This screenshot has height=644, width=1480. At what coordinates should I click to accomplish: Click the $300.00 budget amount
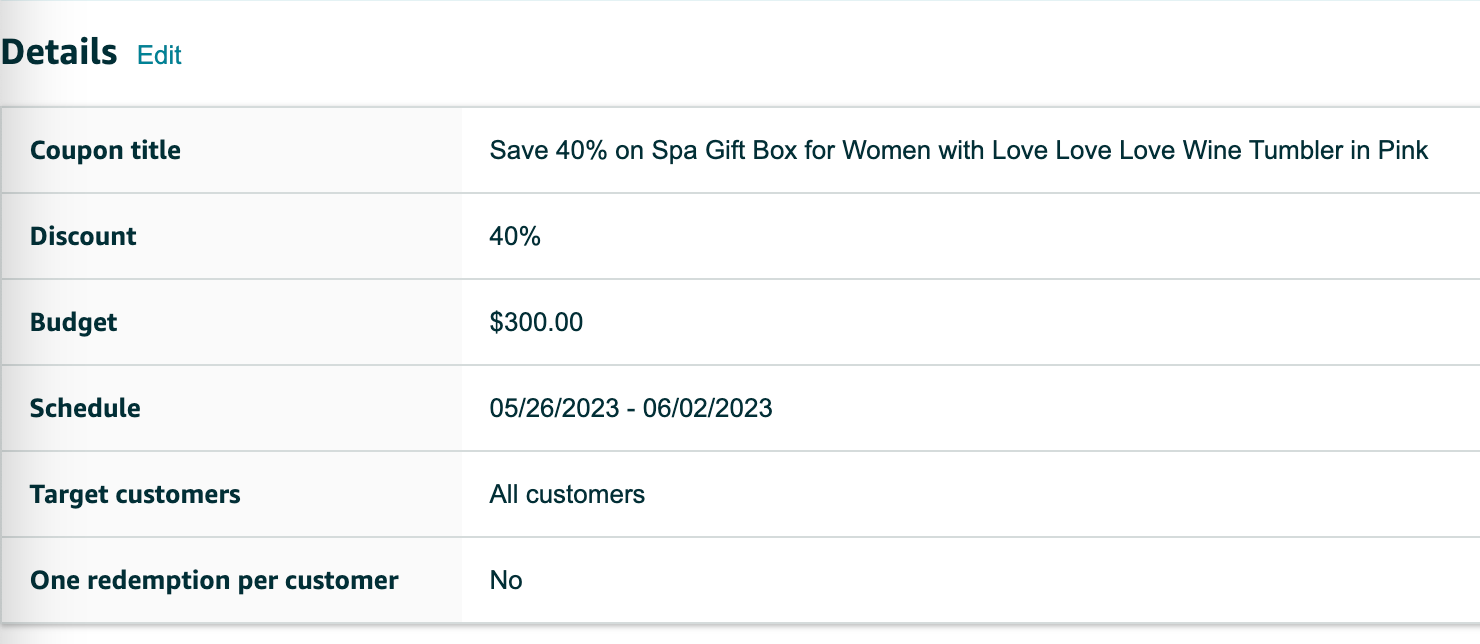[536, 323]
